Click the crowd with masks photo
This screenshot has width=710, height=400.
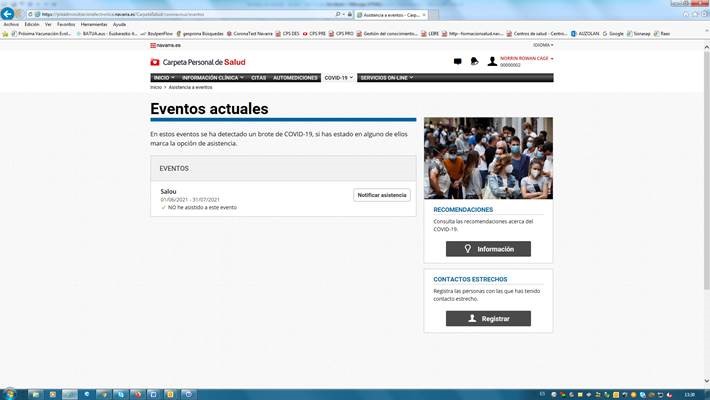[x=488, y=158]
